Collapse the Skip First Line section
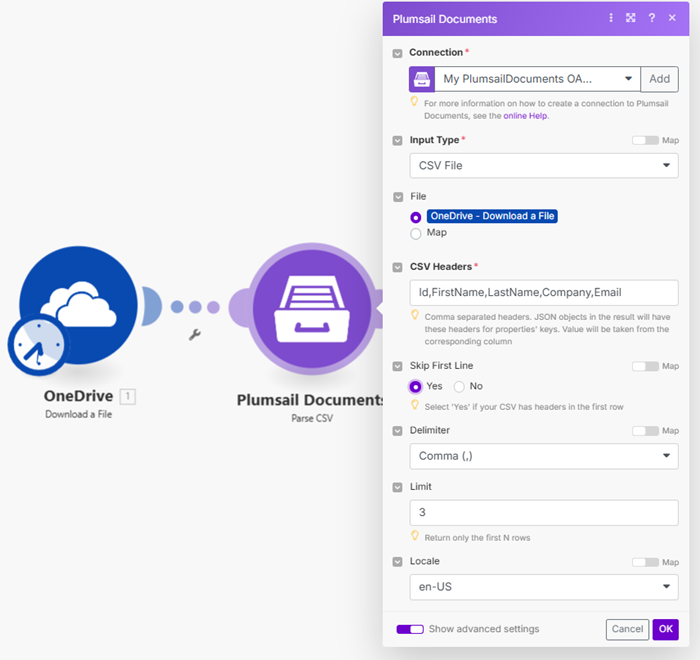Viewport: 700px width, 660px height. coord(397,367)
